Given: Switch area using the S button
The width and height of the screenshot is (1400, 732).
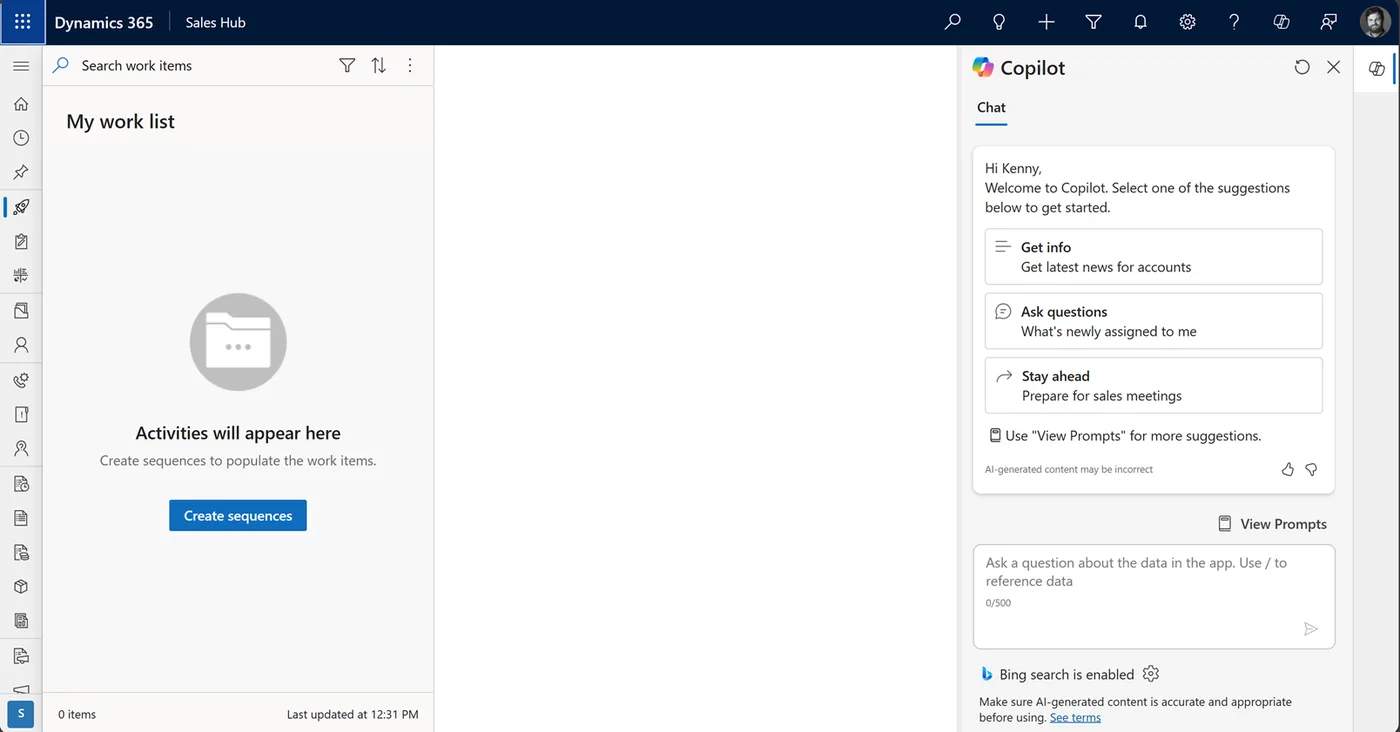Looking at the screenshot, I should [x=21, y=714].
